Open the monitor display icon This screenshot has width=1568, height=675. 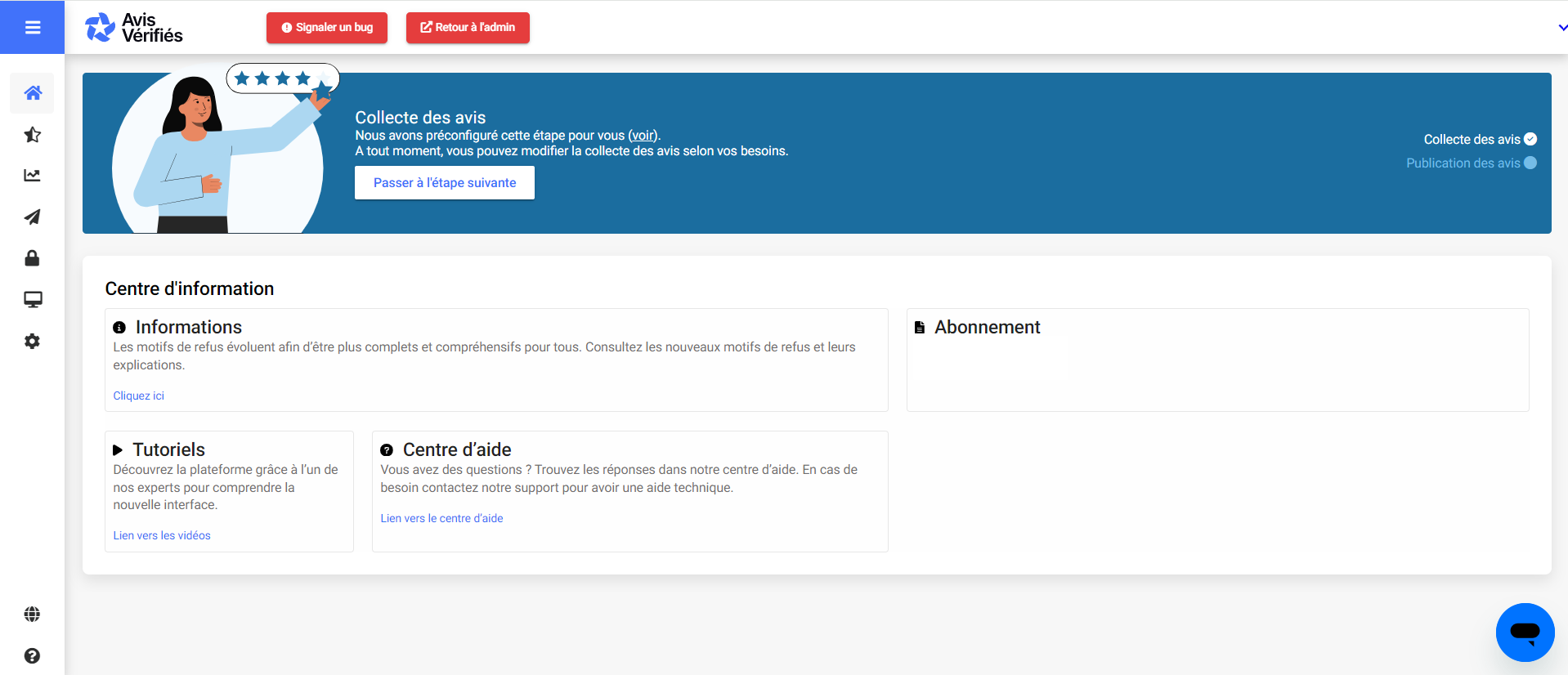click(x=33, y=300)
